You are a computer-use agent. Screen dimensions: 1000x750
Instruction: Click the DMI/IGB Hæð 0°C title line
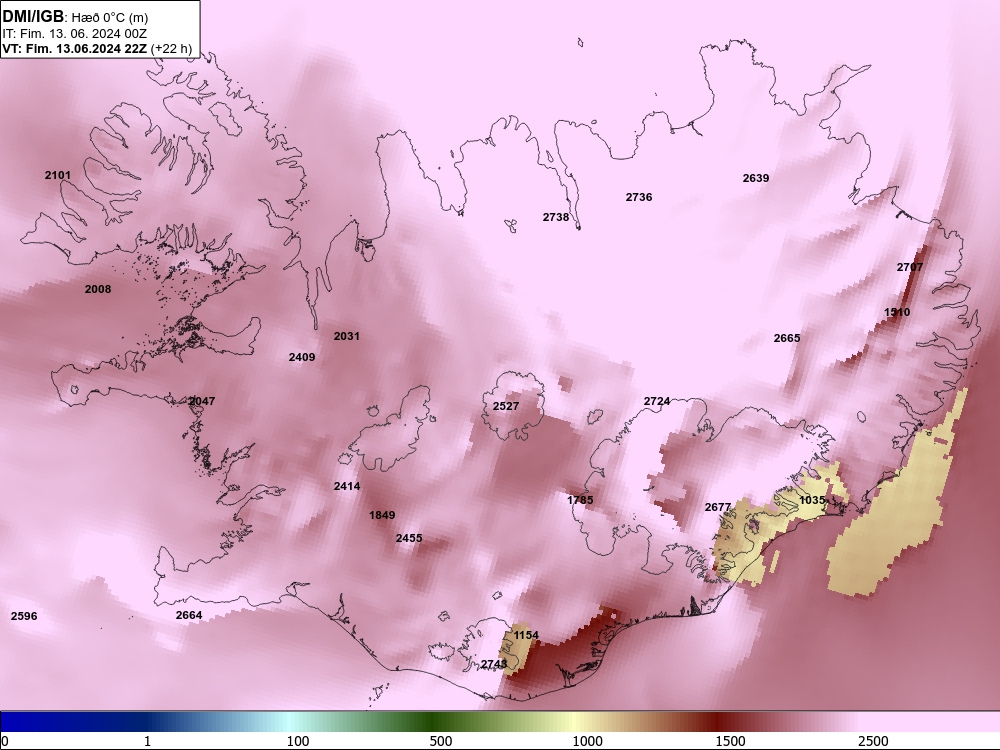[x=75, y=17]
